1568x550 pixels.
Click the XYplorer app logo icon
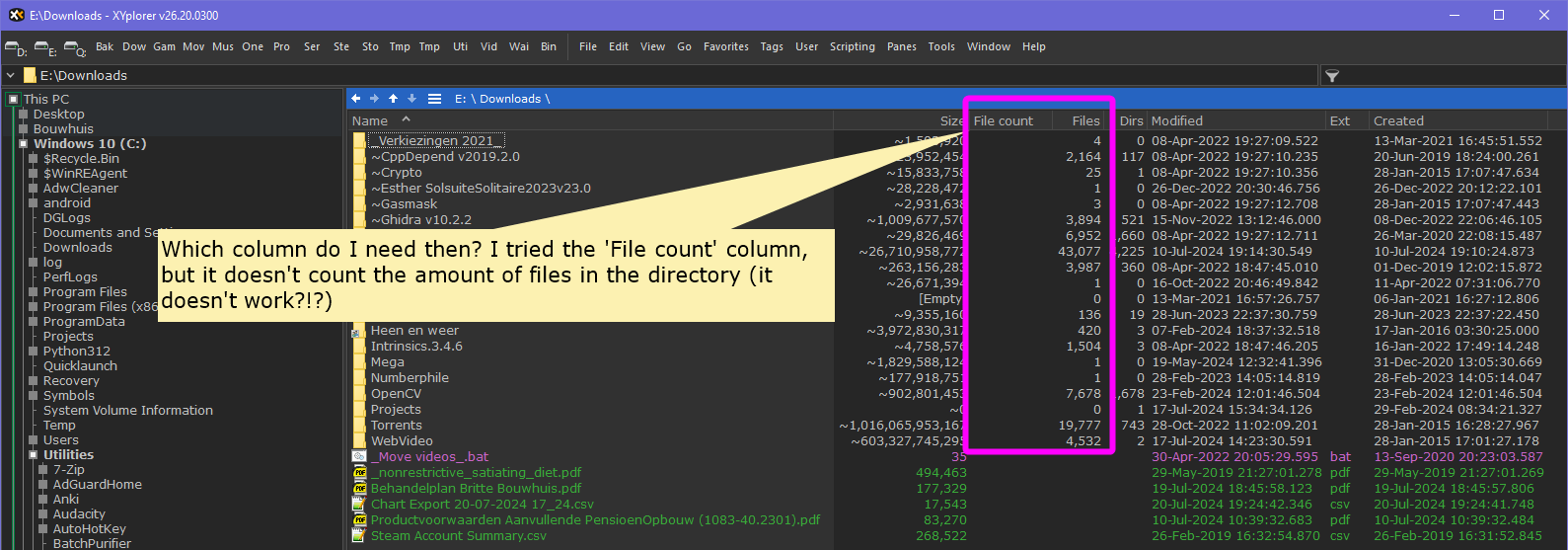point(16,15)
